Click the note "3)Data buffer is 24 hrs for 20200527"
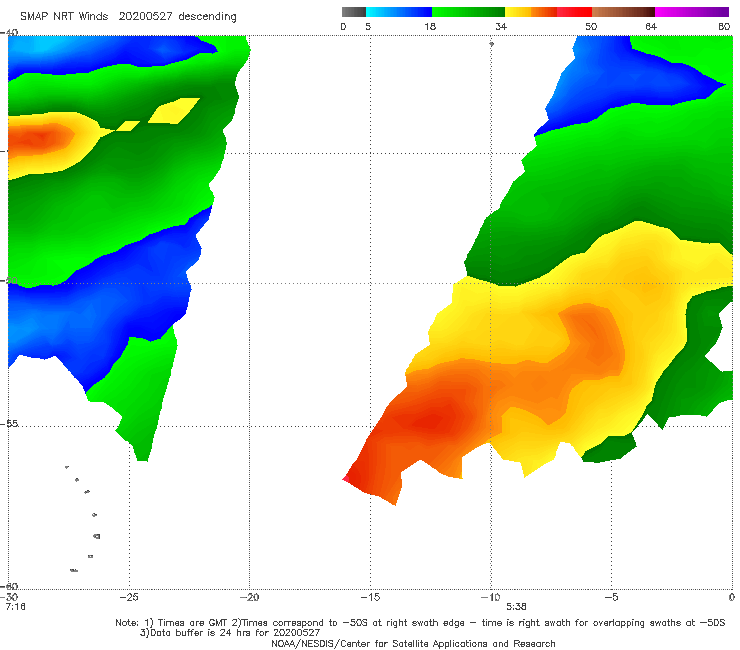This screenshot has height=650, width=740. click(230, 633)
